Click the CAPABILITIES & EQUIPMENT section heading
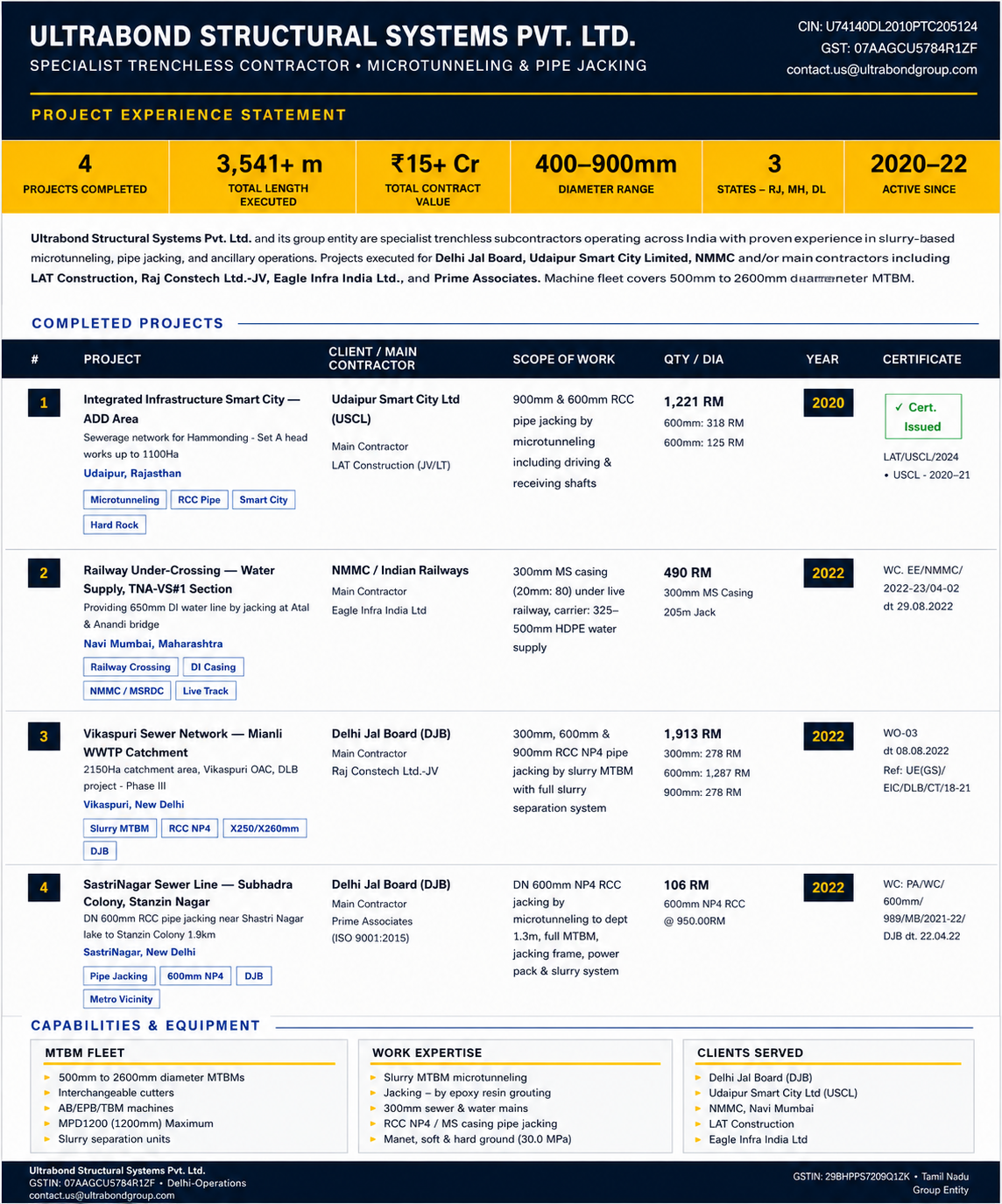Screen dimensions: 1002x1204 point(145,1025)
